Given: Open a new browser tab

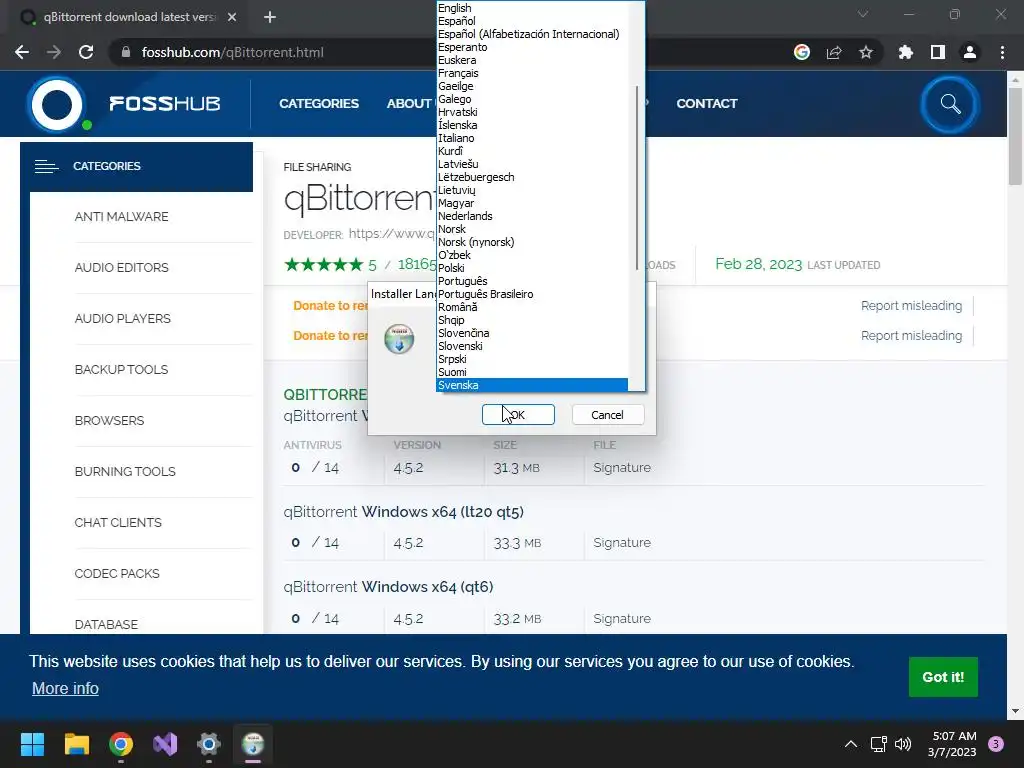Looking at the screenshot, I should tap(270, 17).
